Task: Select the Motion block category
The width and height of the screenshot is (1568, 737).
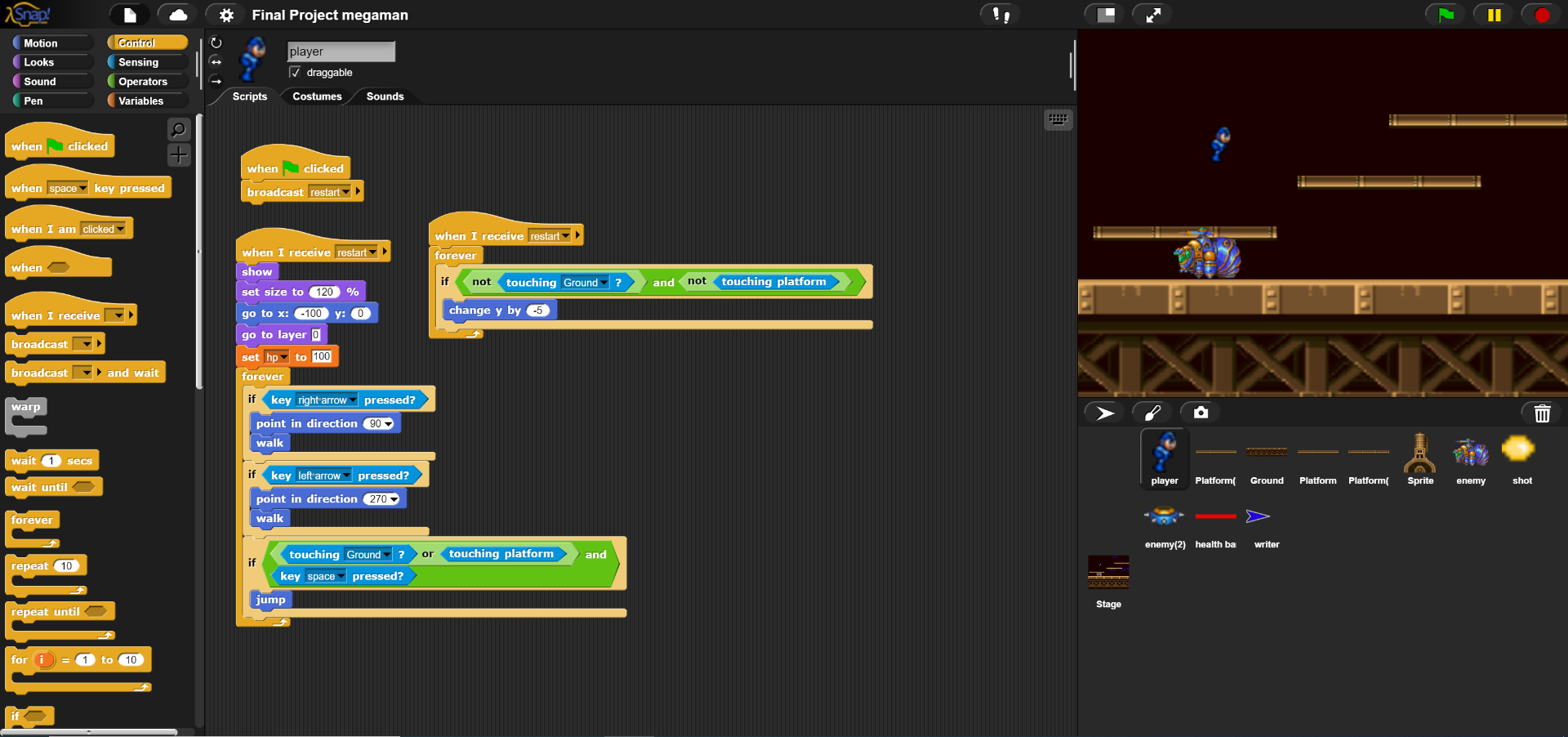Action: [52, 42]
